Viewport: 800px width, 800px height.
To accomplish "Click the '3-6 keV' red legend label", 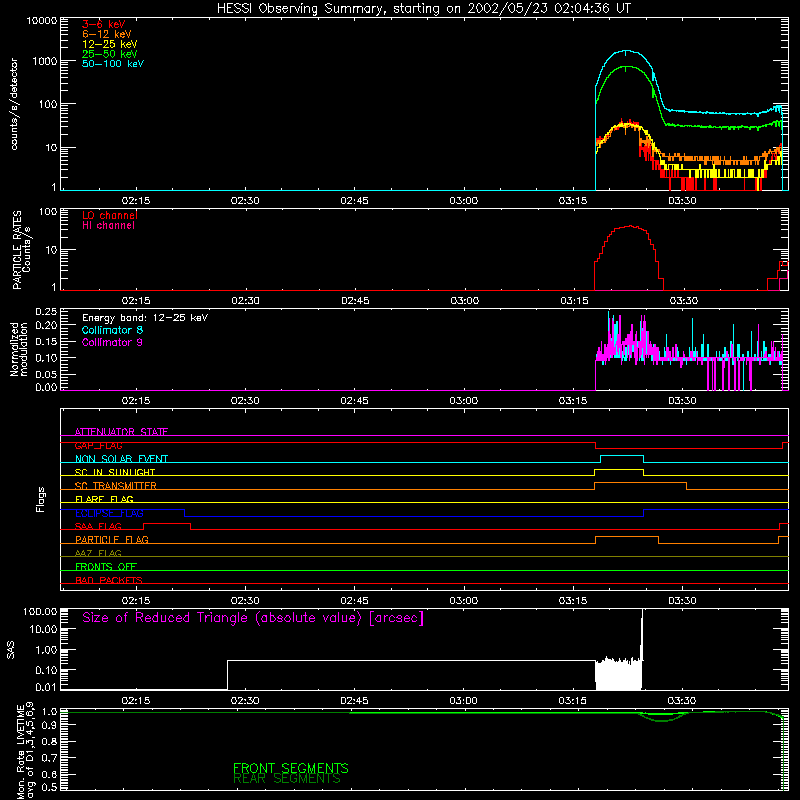I will coord(104,24).
